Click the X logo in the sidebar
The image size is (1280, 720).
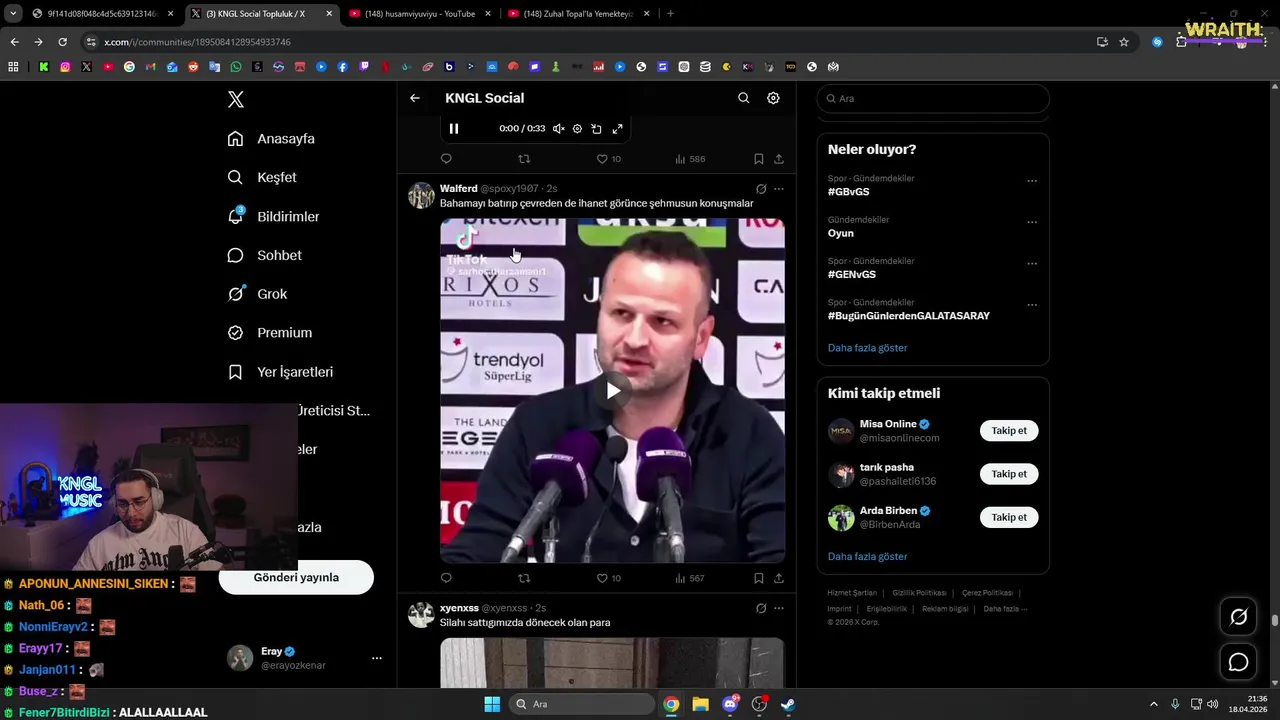[x=235, y=99]
